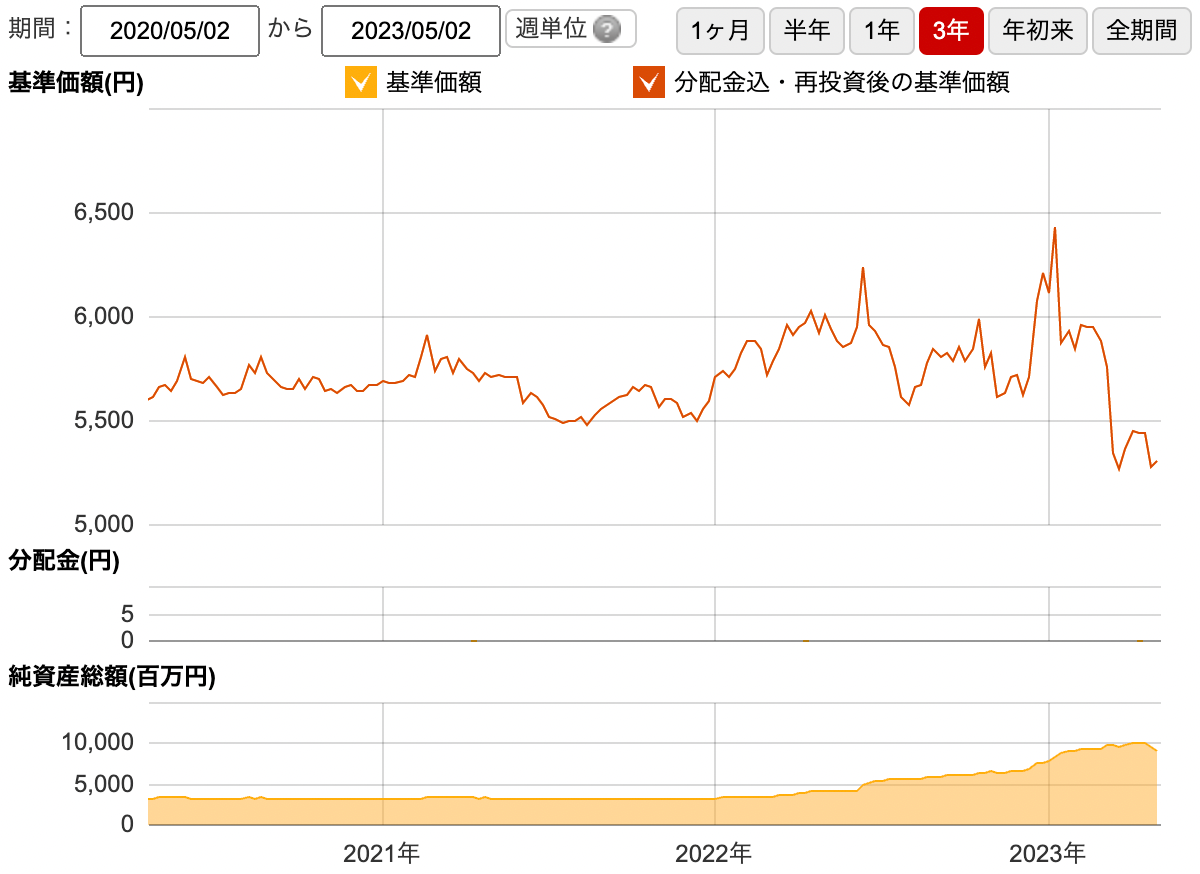Click the 基準価額 legend text label
The width and height of the screenshot is (1200, 874).
pyautogui.click(x=434, y=83)
